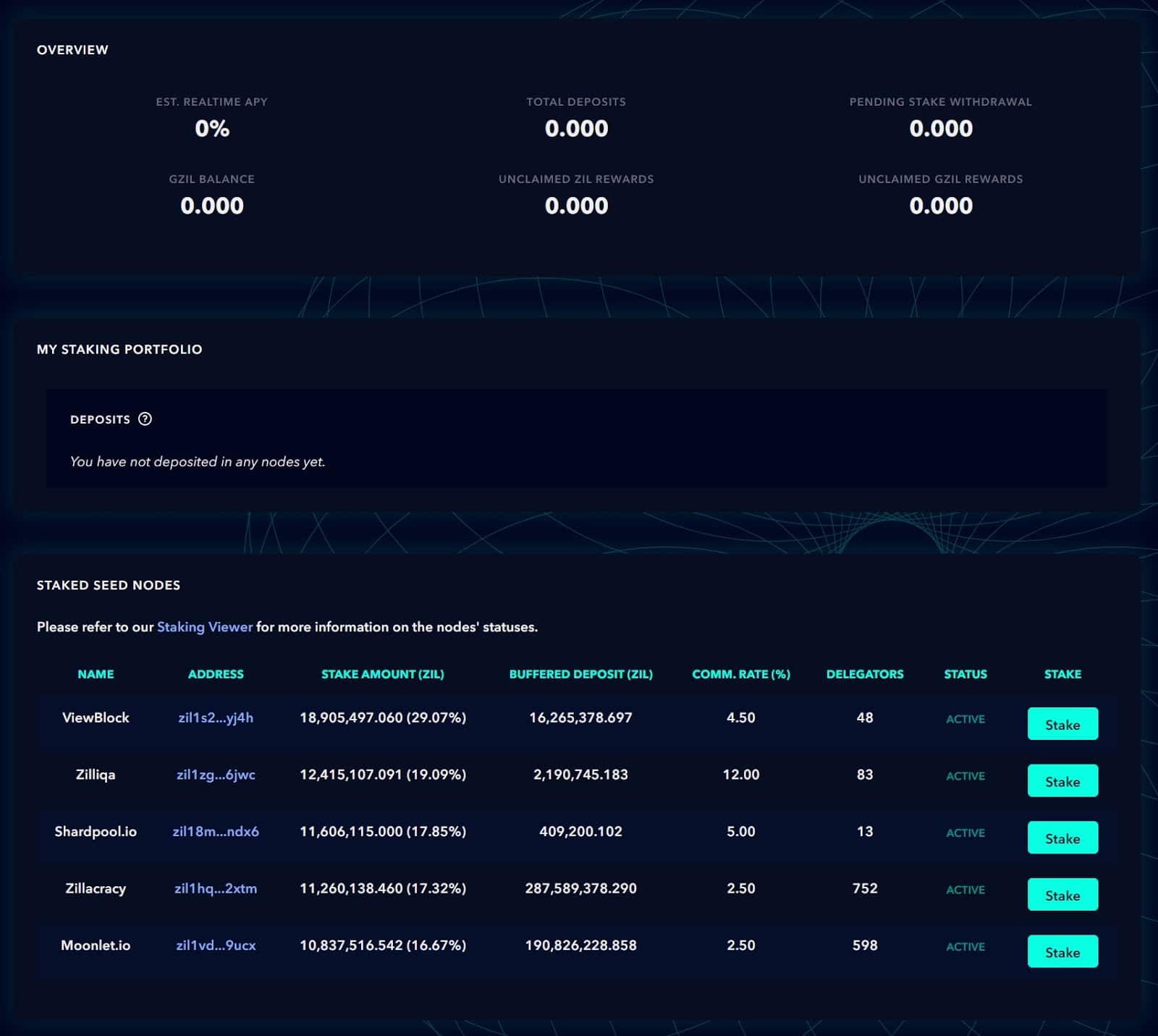Screen dimensions: 1158x1036
Task: Open Zilliqa address zil1zg...6jwc
Action: [216, 775]
